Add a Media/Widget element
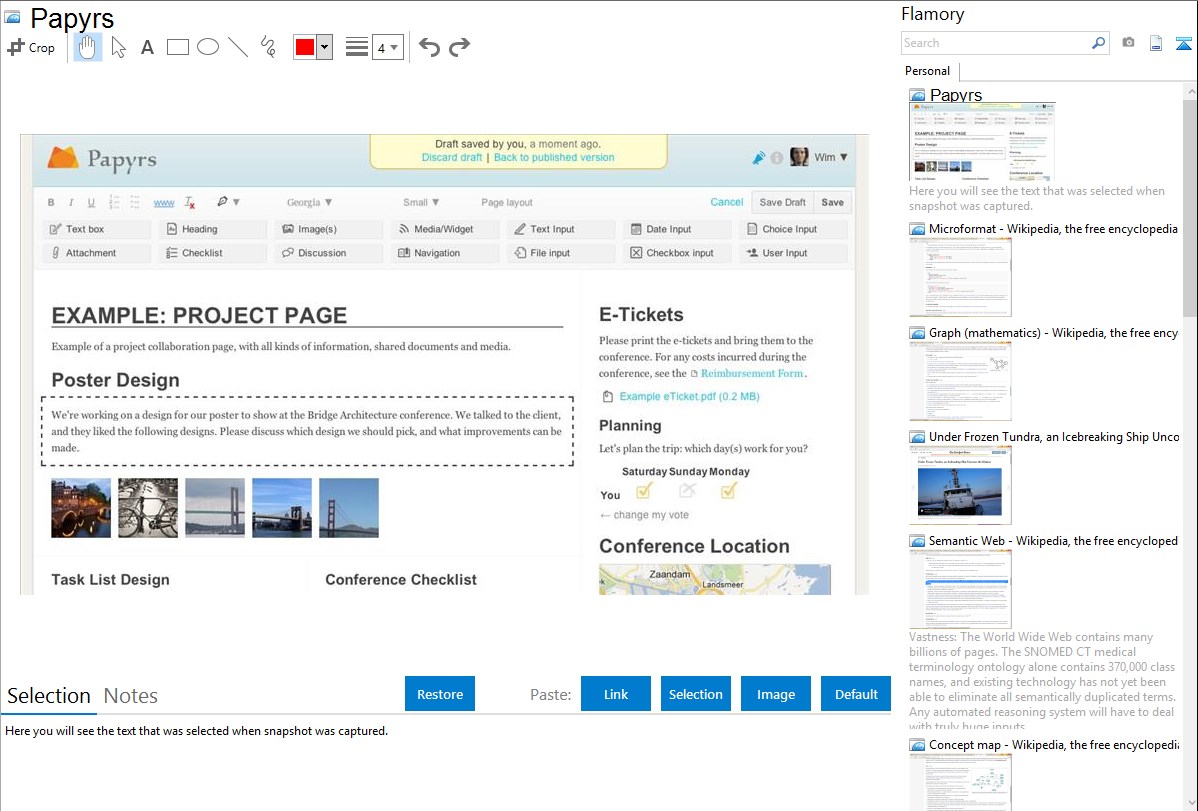Screen dimensions: 1198x811 445,229
